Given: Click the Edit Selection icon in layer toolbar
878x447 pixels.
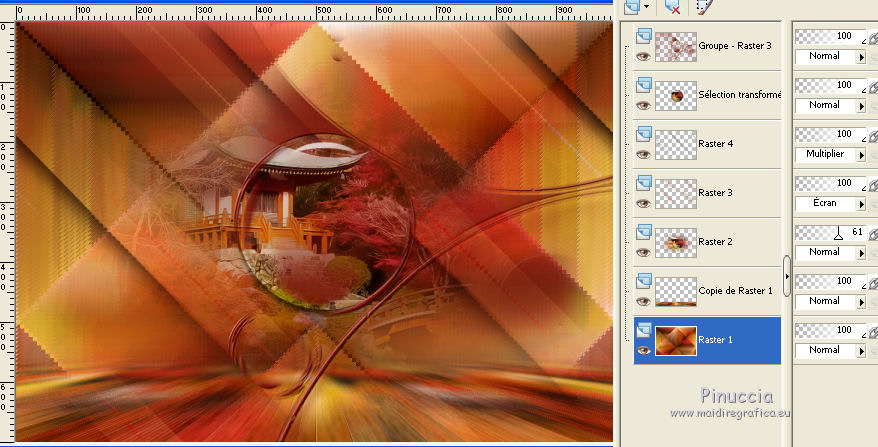Looking at the screenshot, I should tap(704, 6).
